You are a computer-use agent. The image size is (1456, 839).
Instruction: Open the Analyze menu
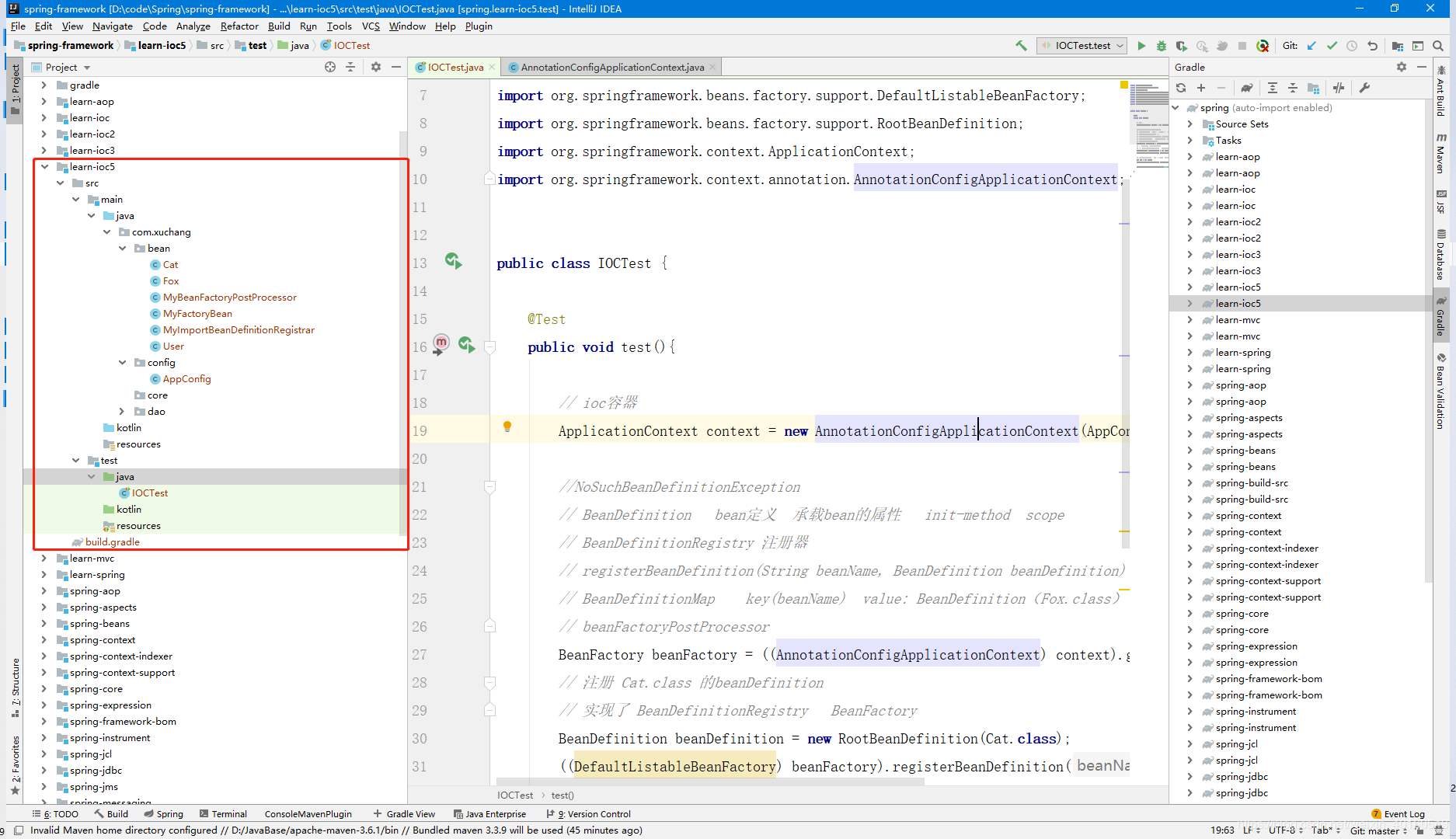pyautogui.click(x=193, y=26)
